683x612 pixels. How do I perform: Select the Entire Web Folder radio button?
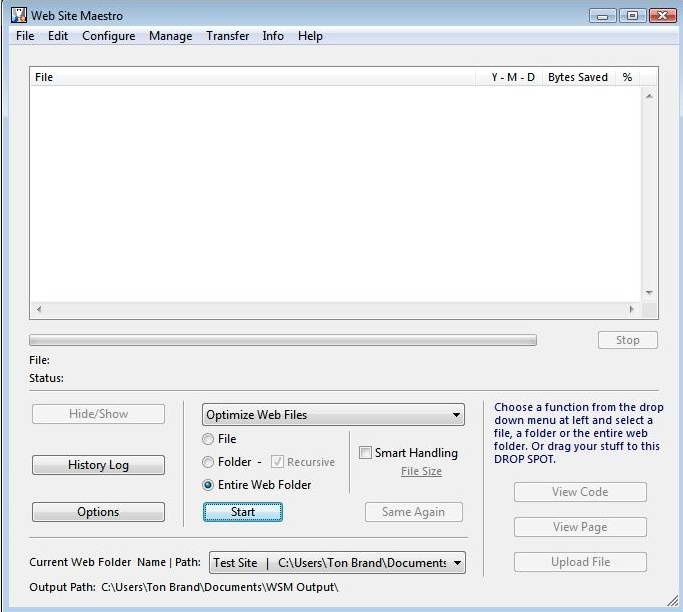(x=208, y=485)
